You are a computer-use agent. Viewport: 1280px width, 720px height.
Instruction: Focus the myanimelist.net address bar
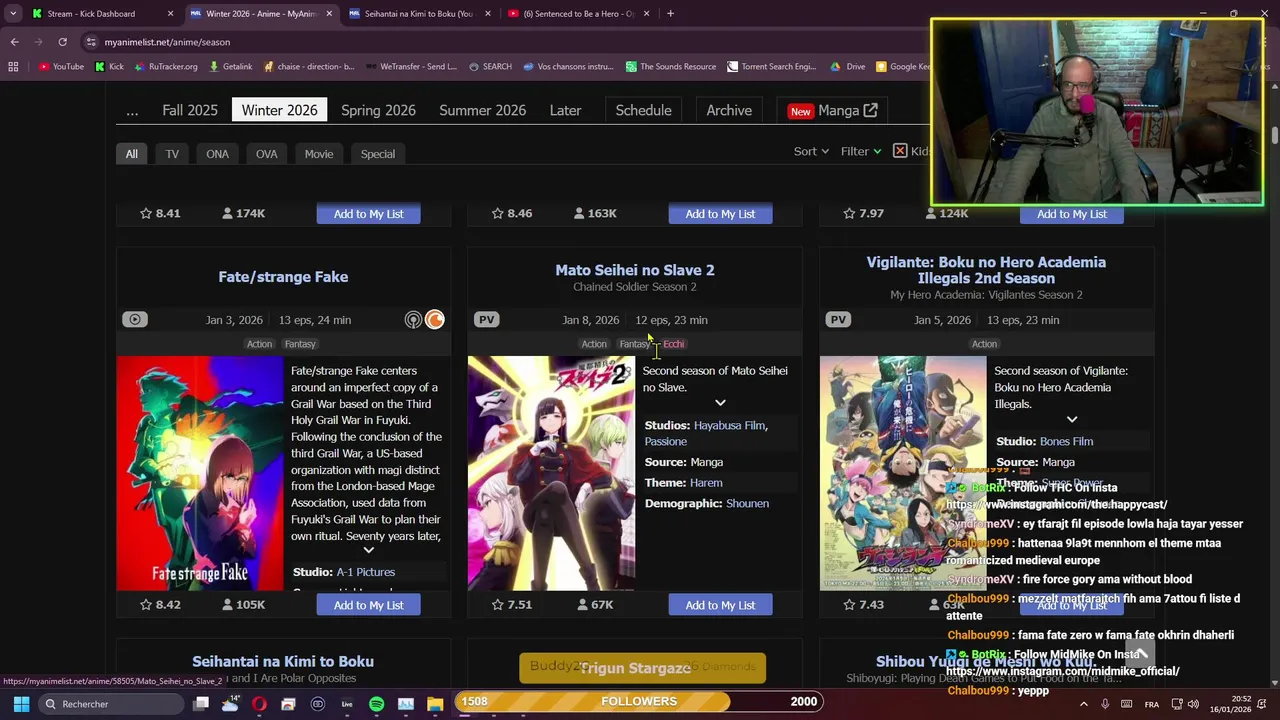(x=500, y=42)
